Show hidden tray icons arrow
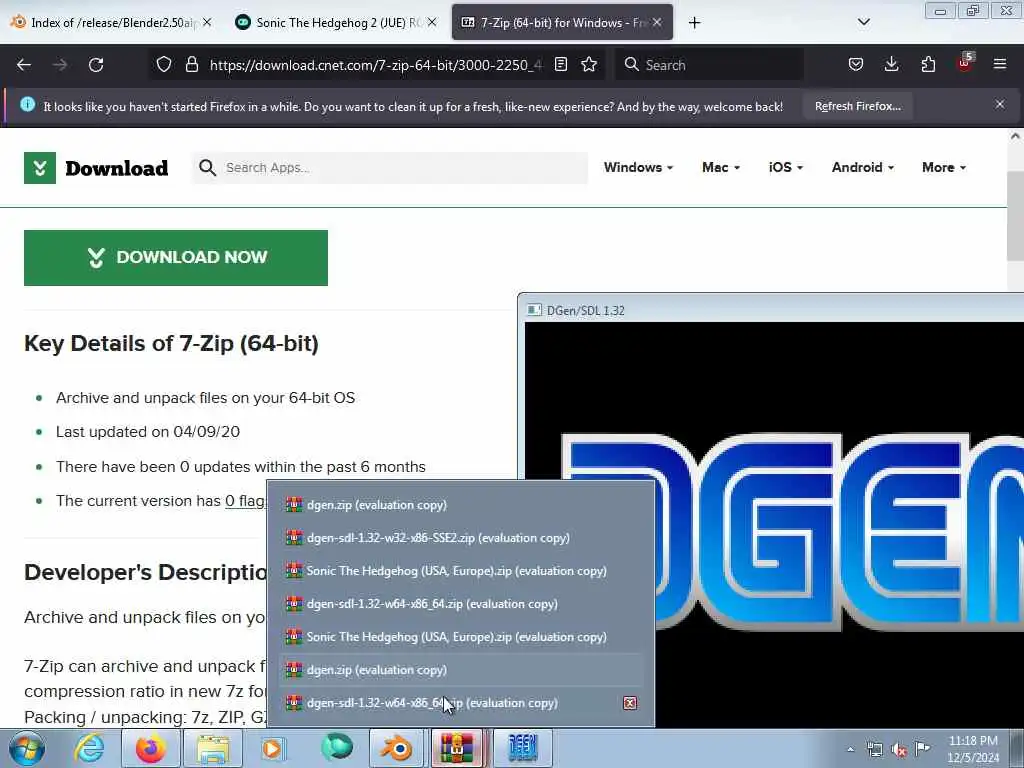1024x768 pixels. tap(850, 749)
